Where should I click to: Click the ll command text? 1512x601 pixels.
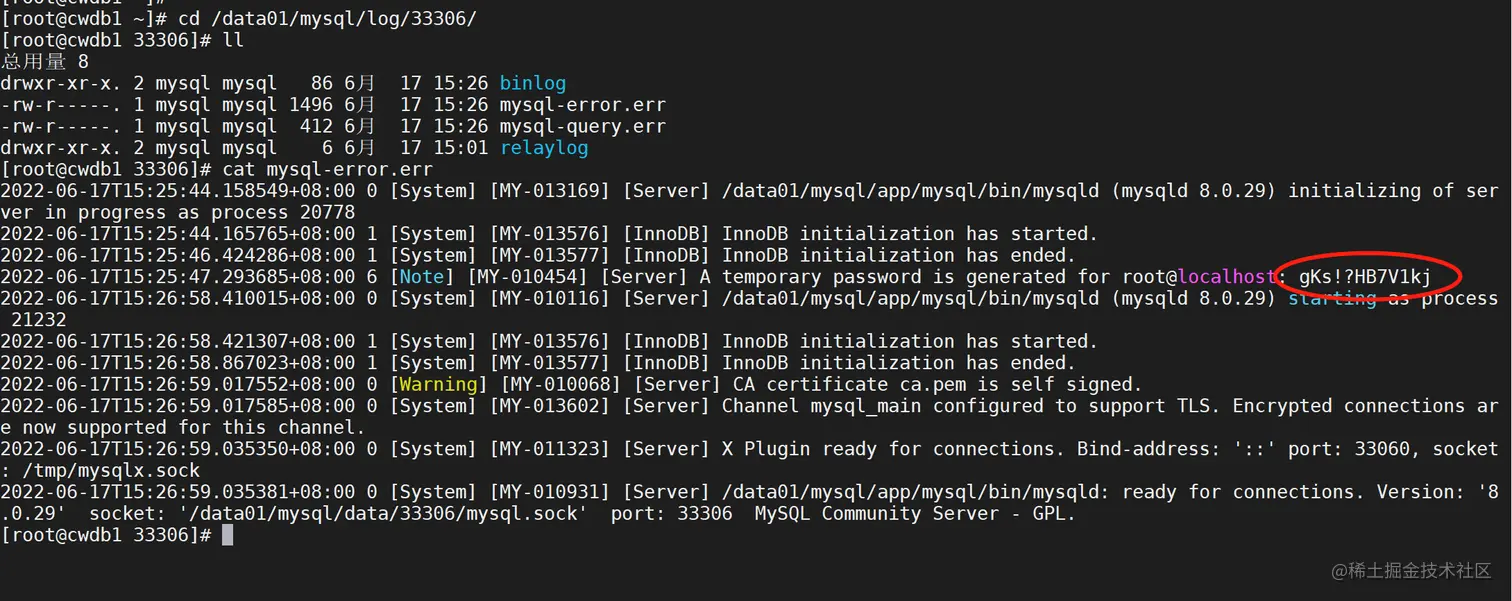pyautogui.click(x=233, y=40)
